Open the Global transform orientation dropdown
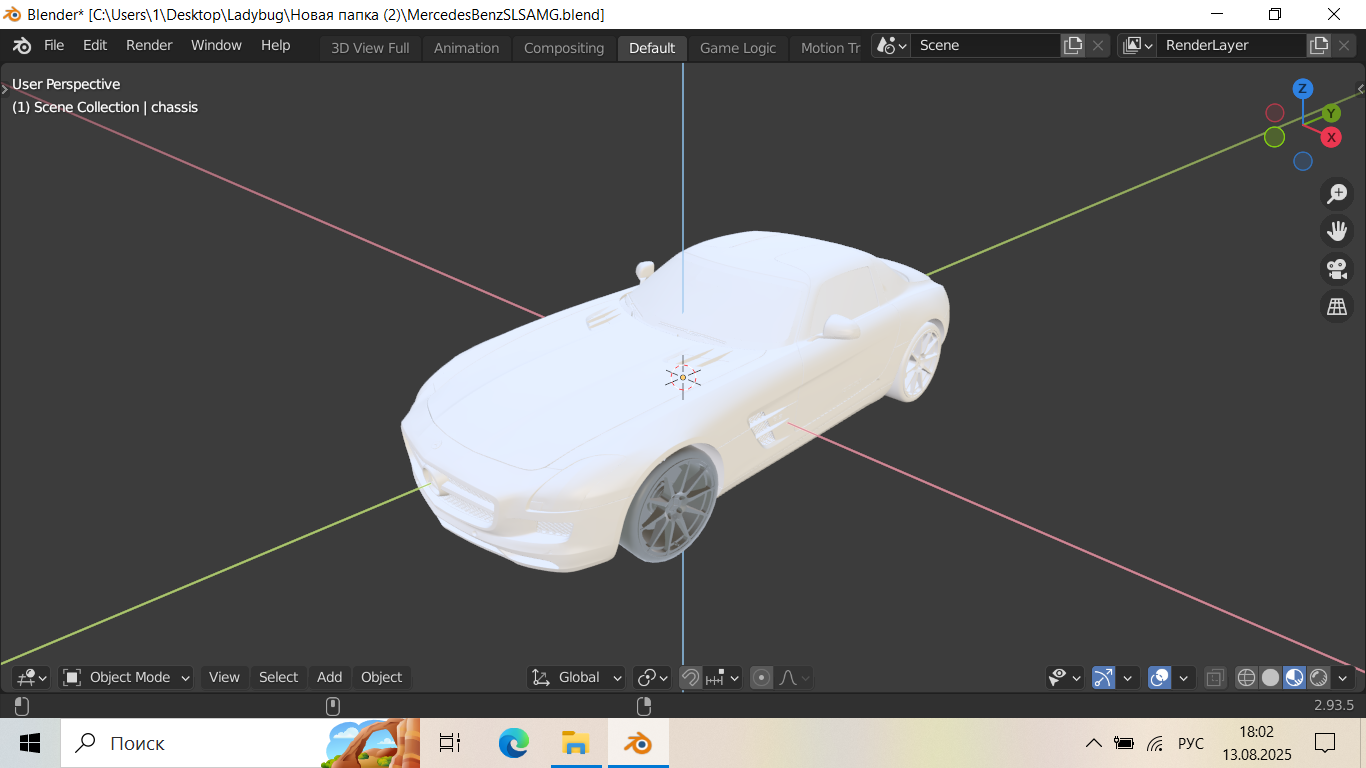 pos(577,678)
